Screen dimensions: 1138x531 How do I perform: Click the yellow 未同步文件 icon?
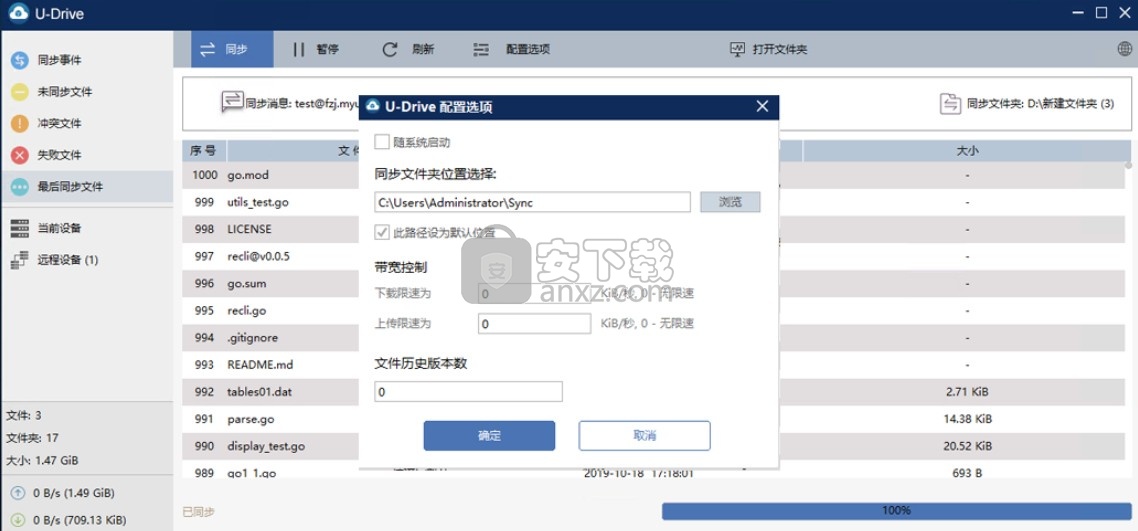pos(20,92)
